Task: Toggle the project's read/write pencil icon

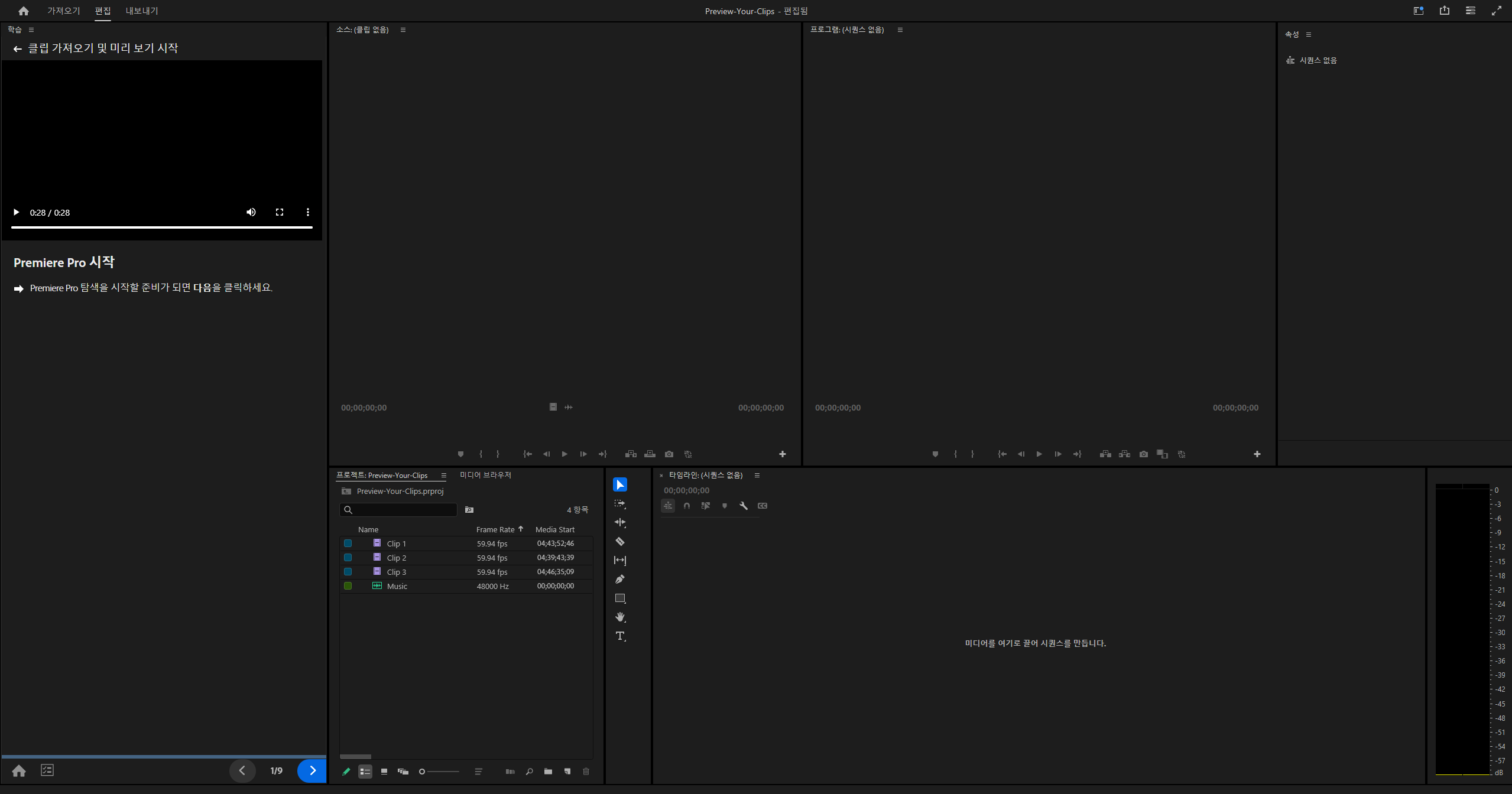Action: click(x=346, y=771)
